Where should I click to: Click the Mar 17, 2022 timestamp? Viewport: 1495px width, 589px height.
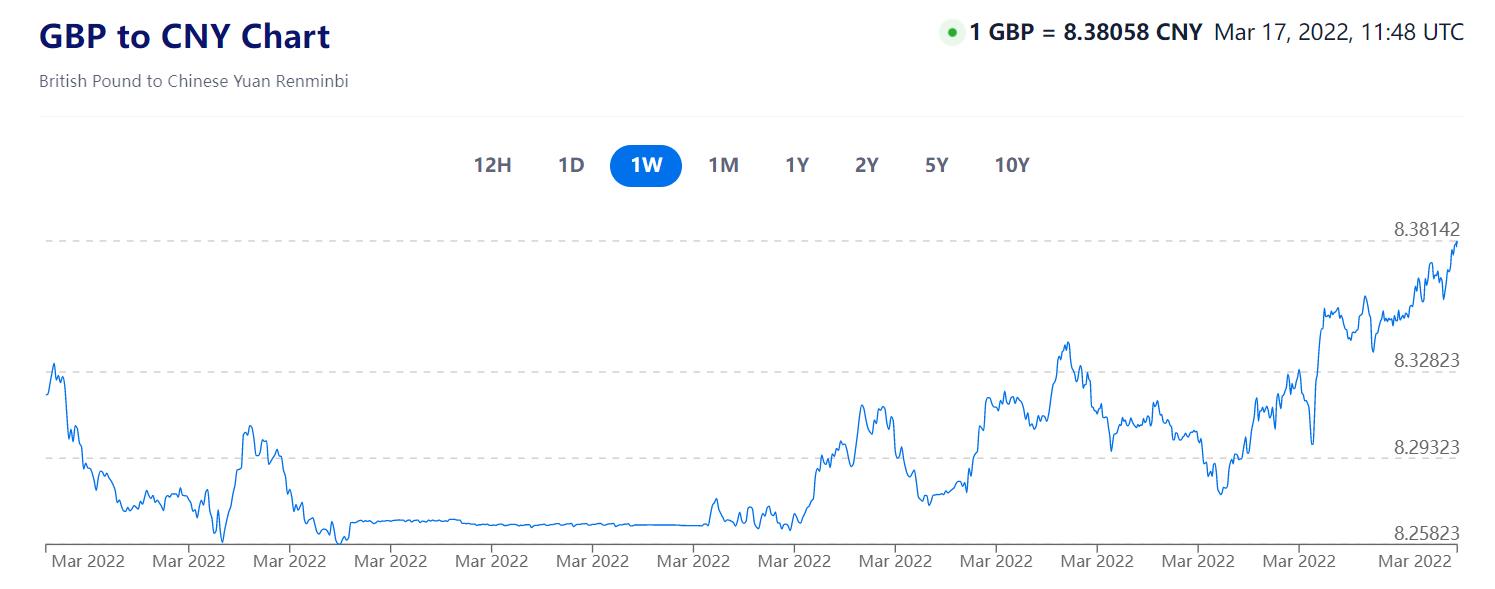pyautogui.click(x=1338, y=33)
